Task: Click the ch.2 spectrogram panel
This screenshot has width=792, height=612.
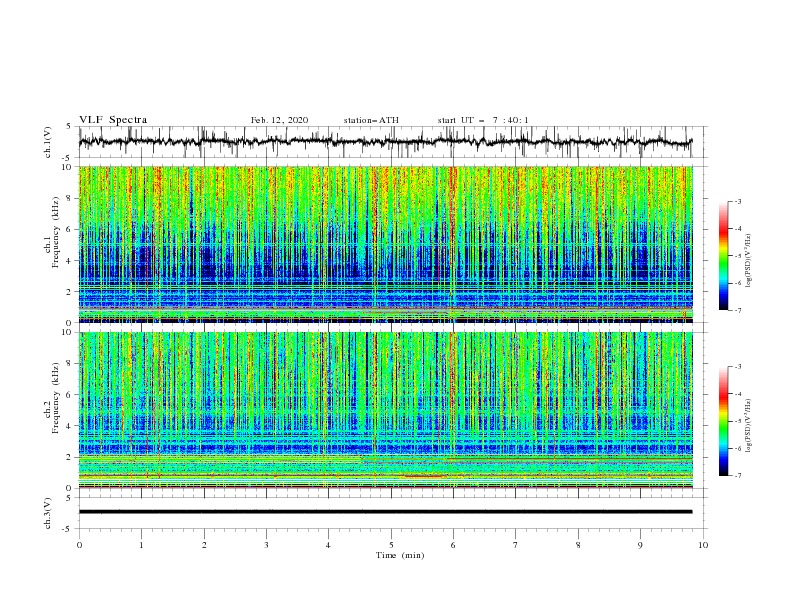Action: (x=386, y=410)
